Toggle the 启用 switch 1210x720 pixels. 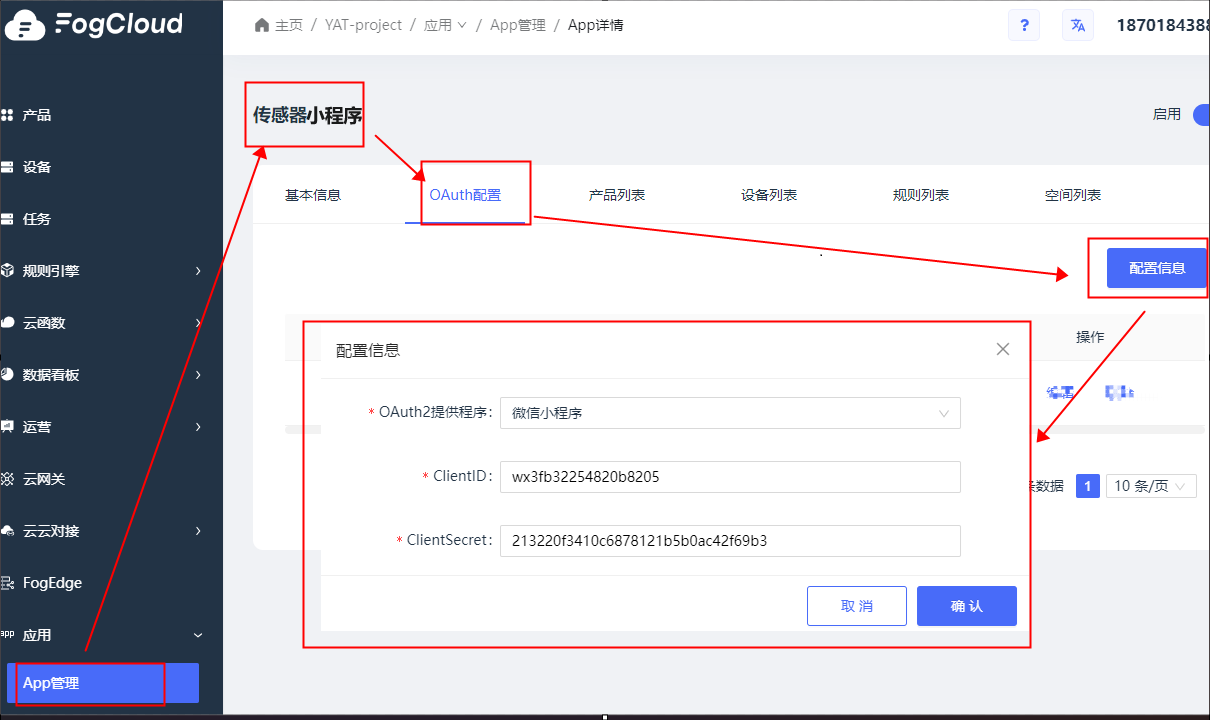tap(1201, 114)
